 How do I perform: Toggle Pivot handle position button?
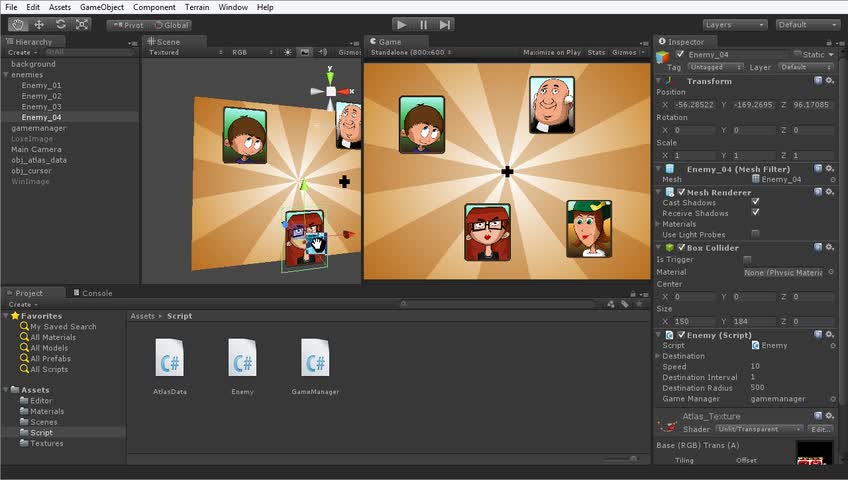[128, 24]
